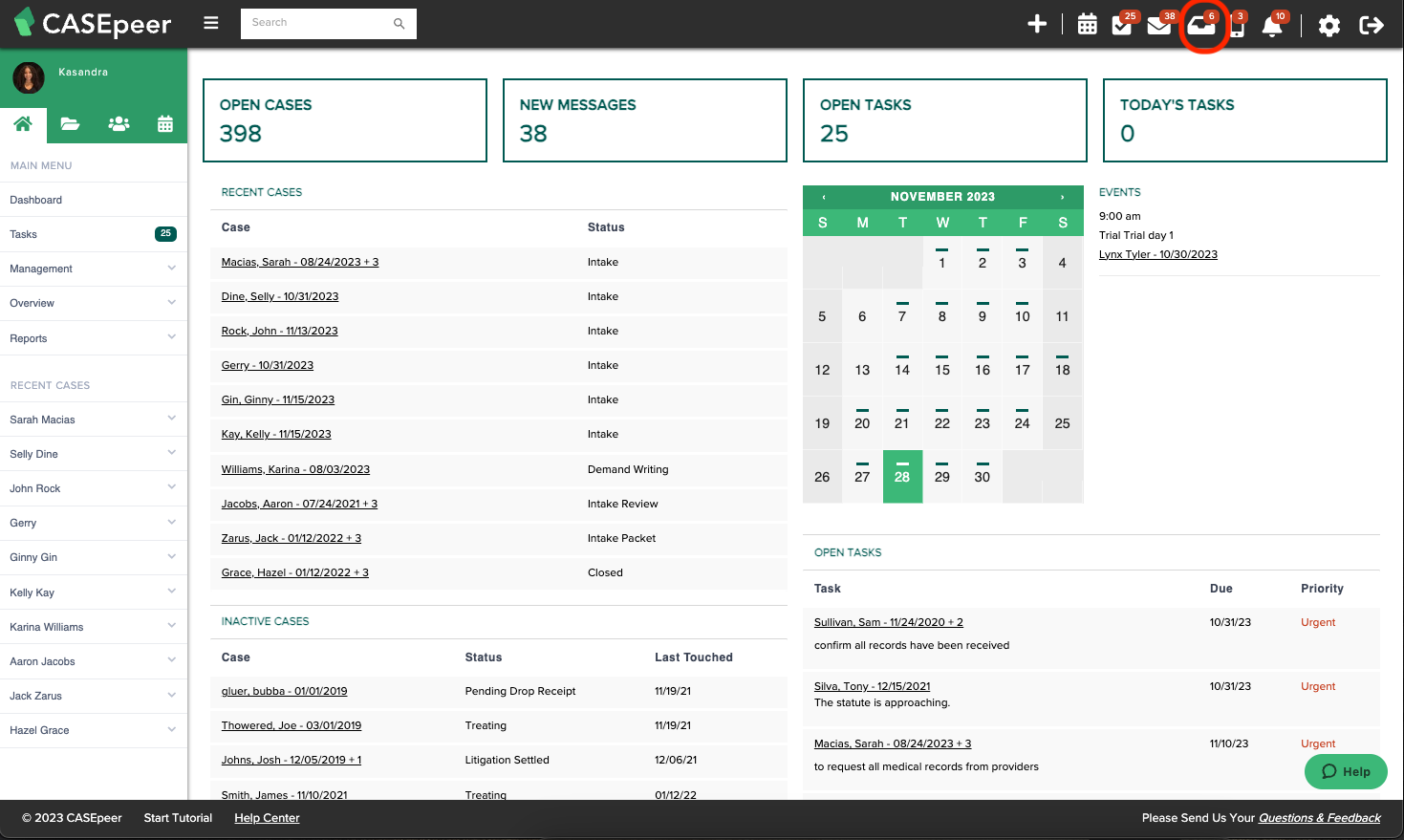Expand the Management menu
1404x840 pixels.
94,269
